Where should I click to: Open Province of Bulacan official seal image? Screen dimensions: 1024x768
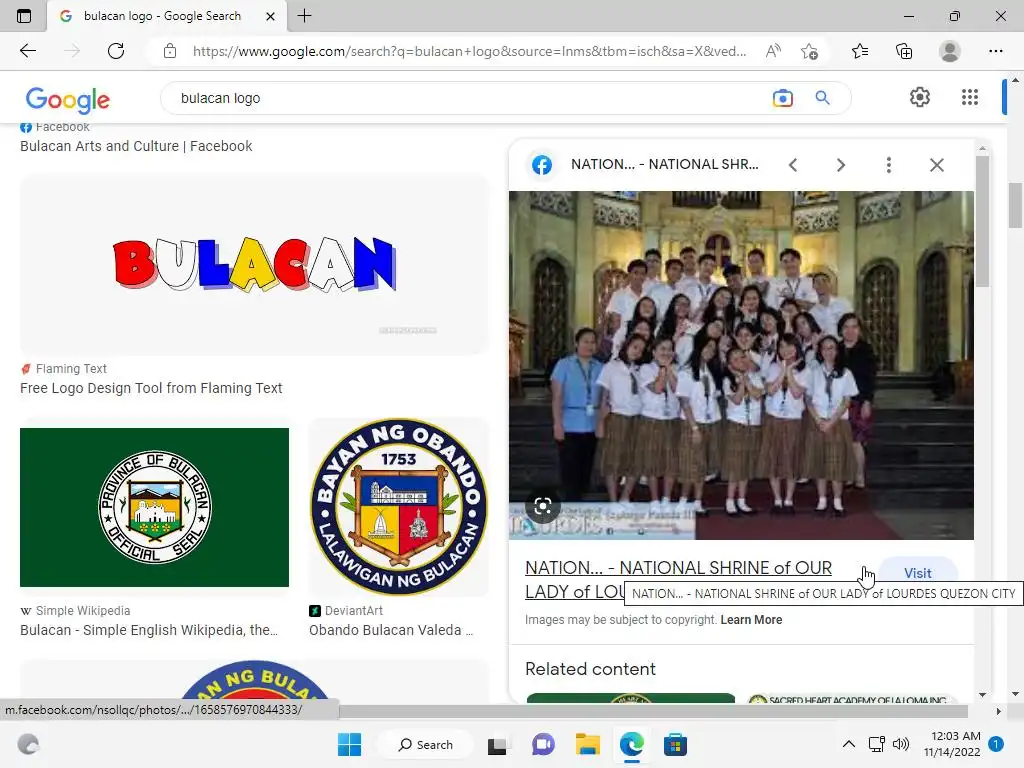coord(154,507)
